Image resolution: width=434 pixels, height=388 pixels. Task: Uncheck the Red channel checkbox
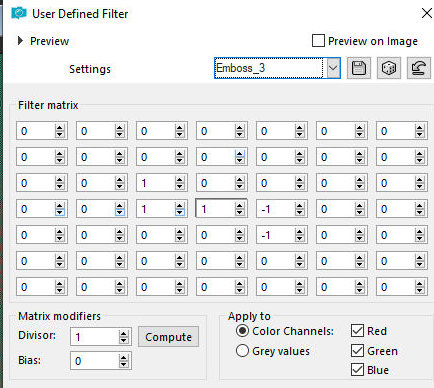357,331
